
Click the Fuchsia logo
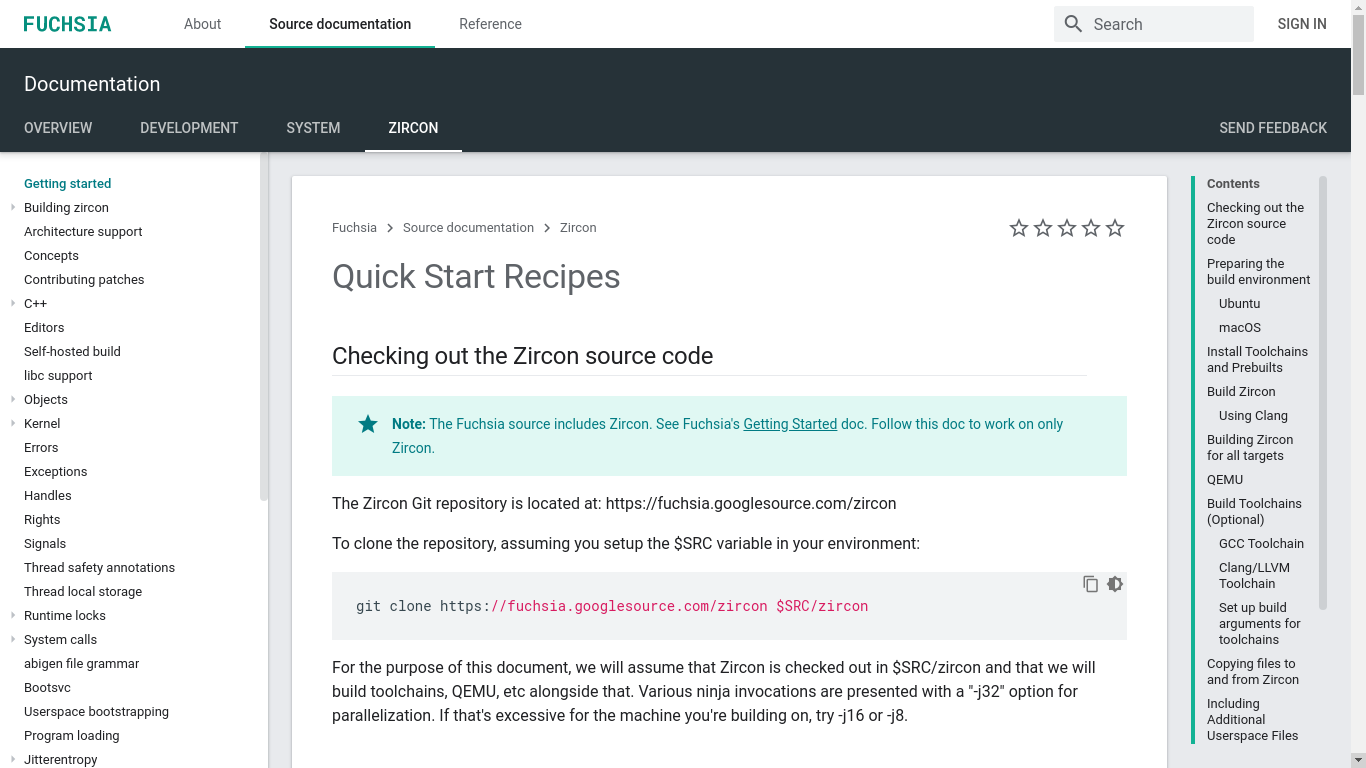click(x=67, y=24)
